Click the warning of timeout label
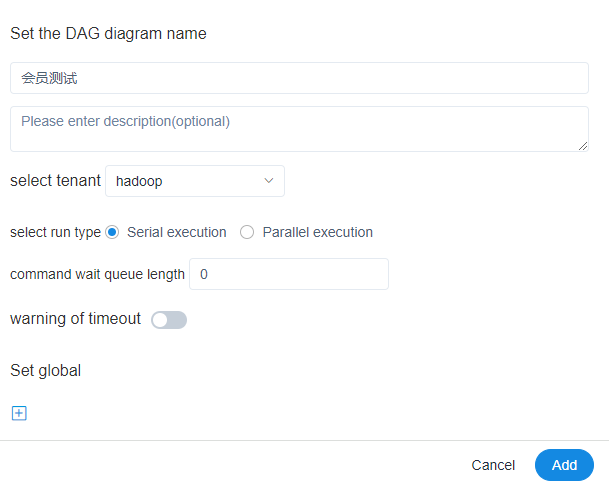This screenshot has height=491, width=609. [75, 319]
